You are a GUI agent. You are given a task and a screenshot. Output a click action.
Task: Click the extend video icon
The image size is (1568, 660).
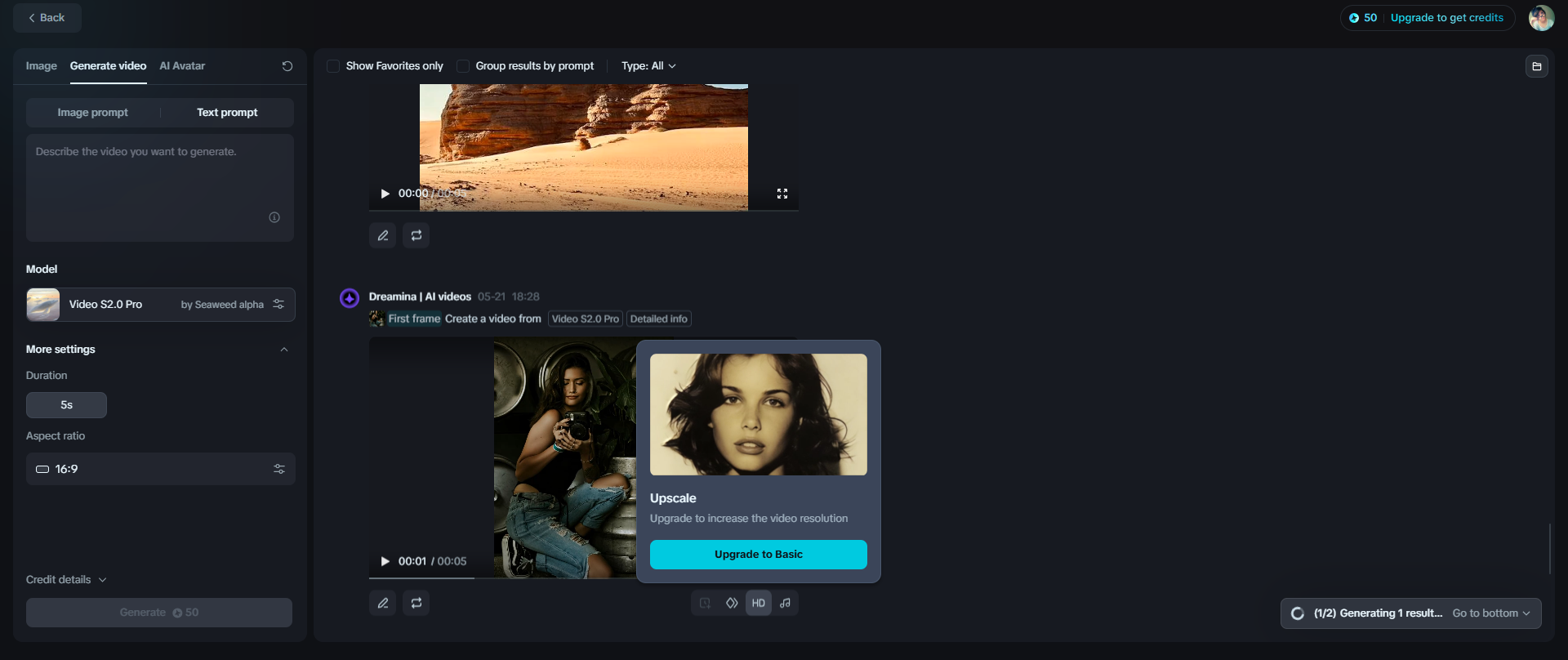[x=705, y=603]
